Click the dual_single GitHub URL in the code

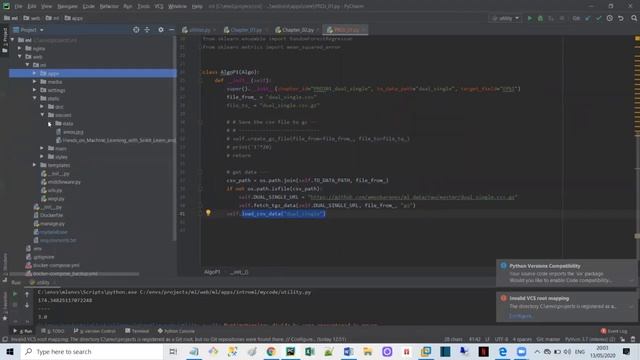pos(412,197)
